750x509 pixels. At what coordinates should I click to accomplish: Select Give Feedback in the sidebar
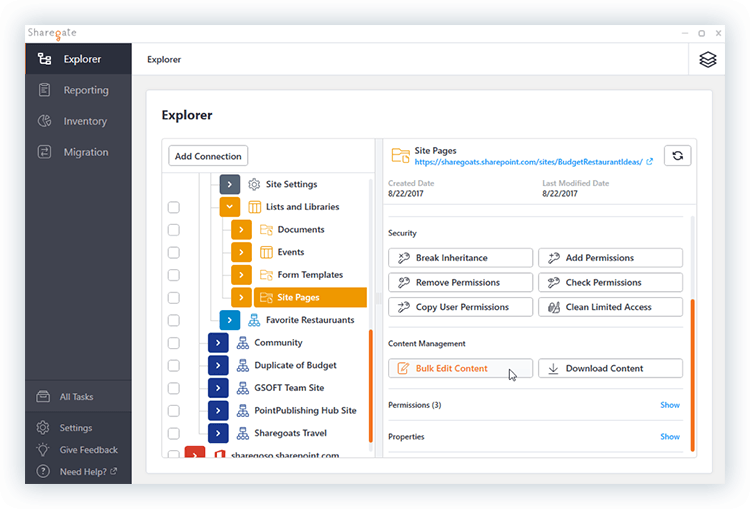pyautogui.click(x=78, y=450)
